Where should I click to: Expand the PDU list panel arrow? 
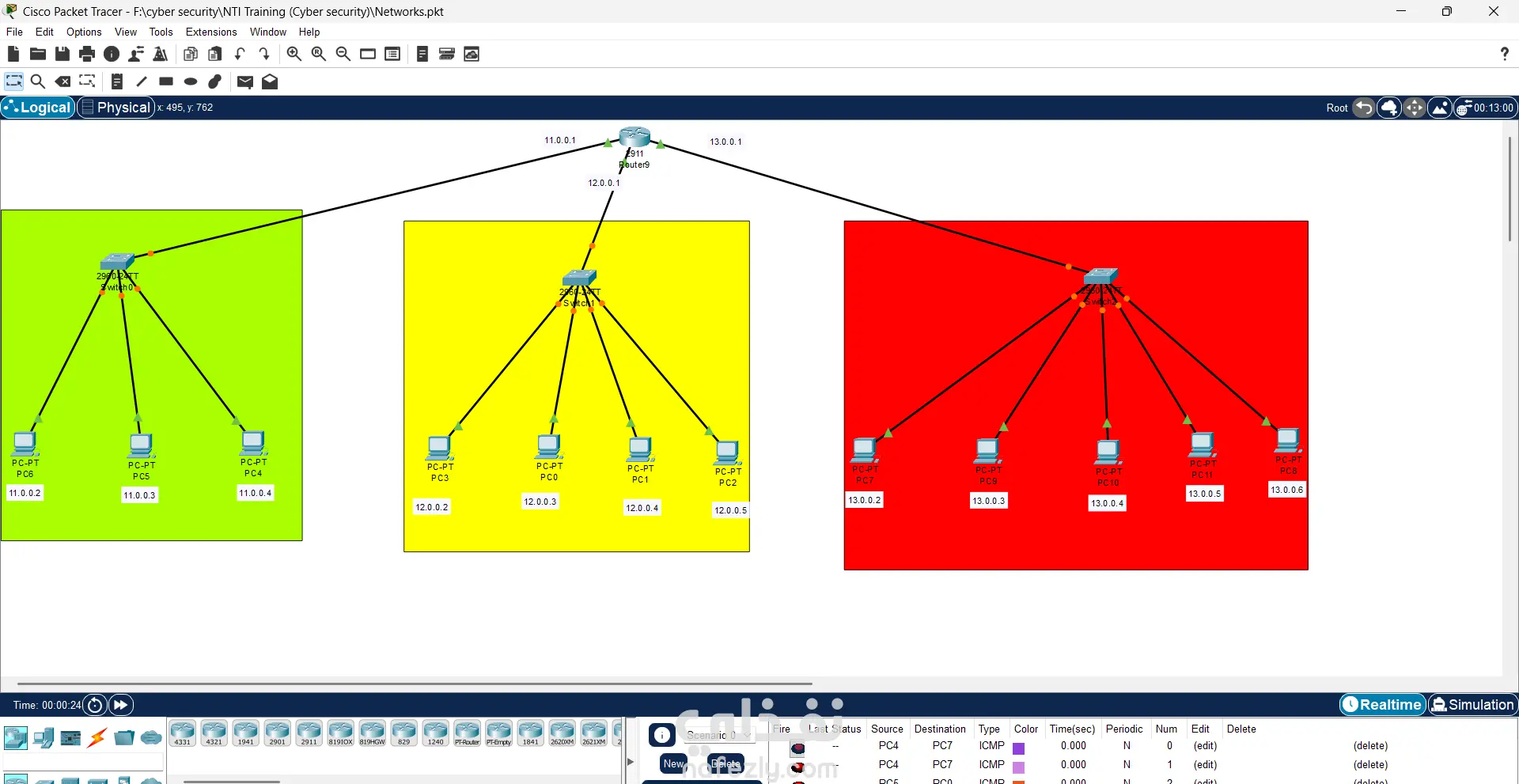click(x=631, y=762)
